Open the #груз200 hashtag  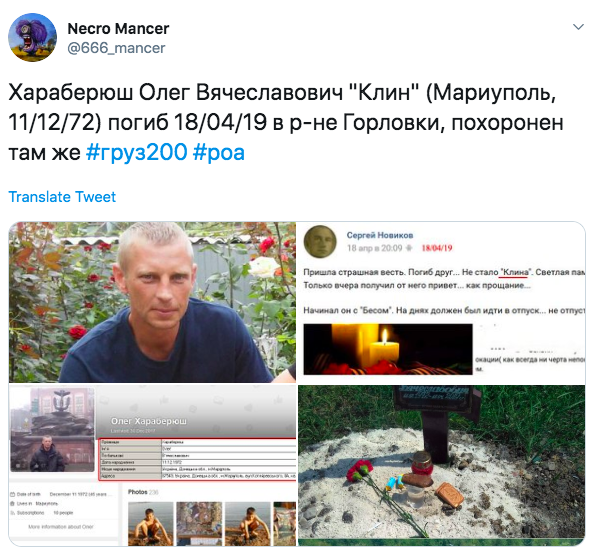[x=136, y=152]
